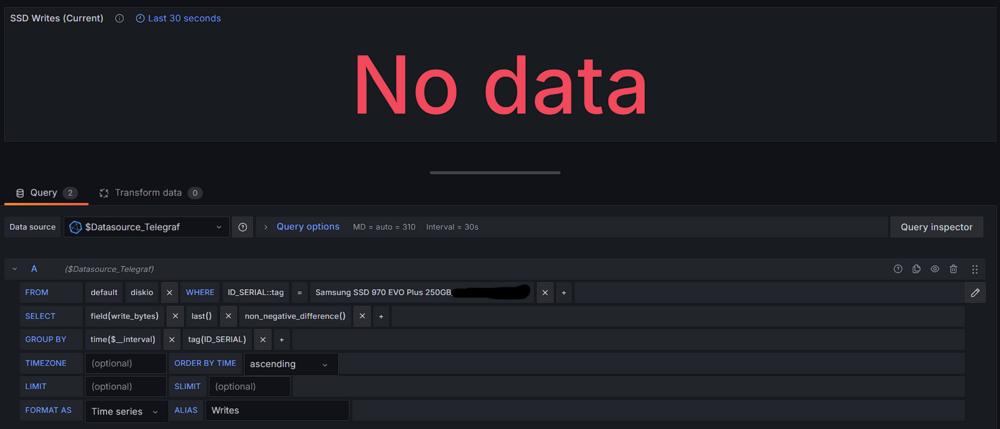Screen dimensions: 1000x429
Task: Add a SELECT function with plus
Action: point(380,316)
